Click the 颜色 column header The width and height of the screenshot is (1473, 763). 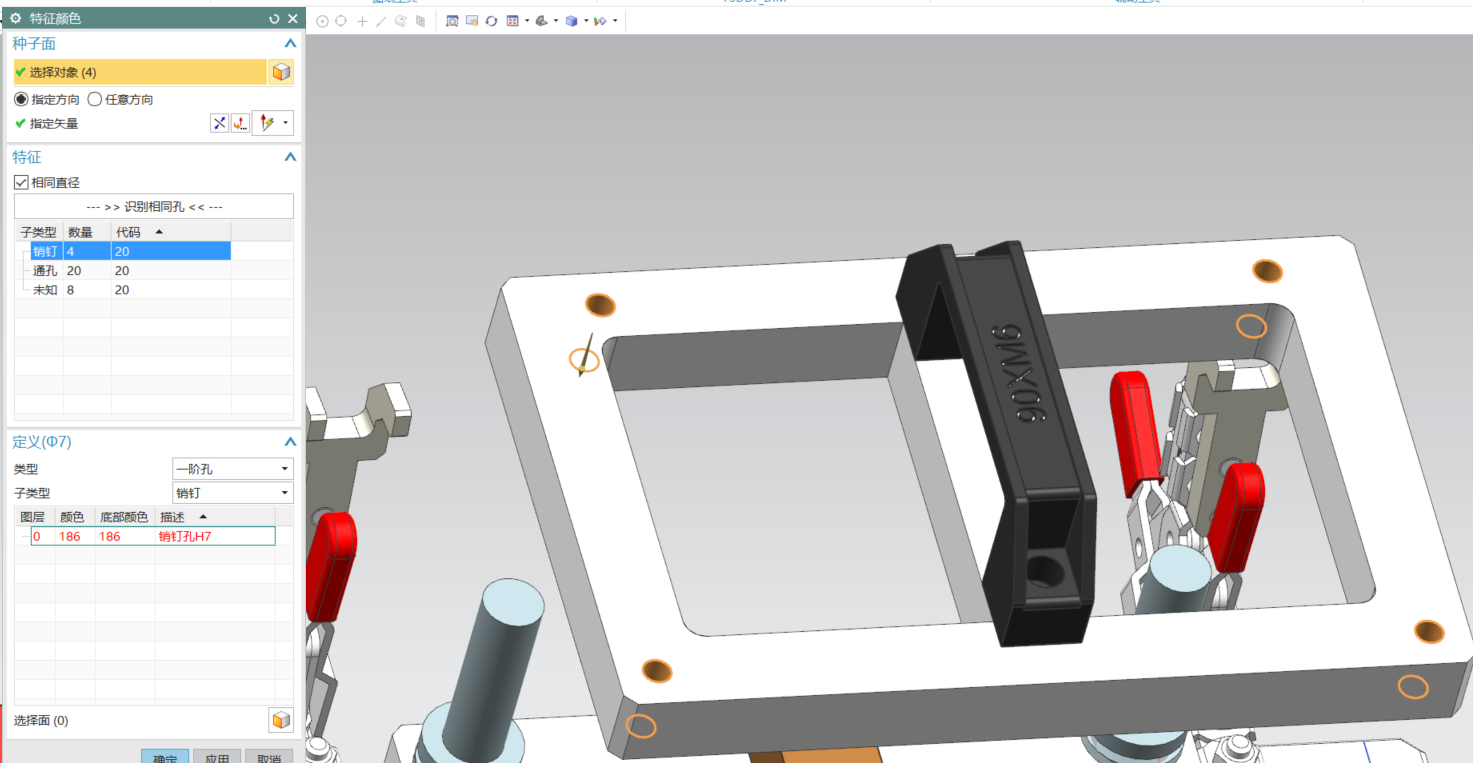[x=75, y=517]
